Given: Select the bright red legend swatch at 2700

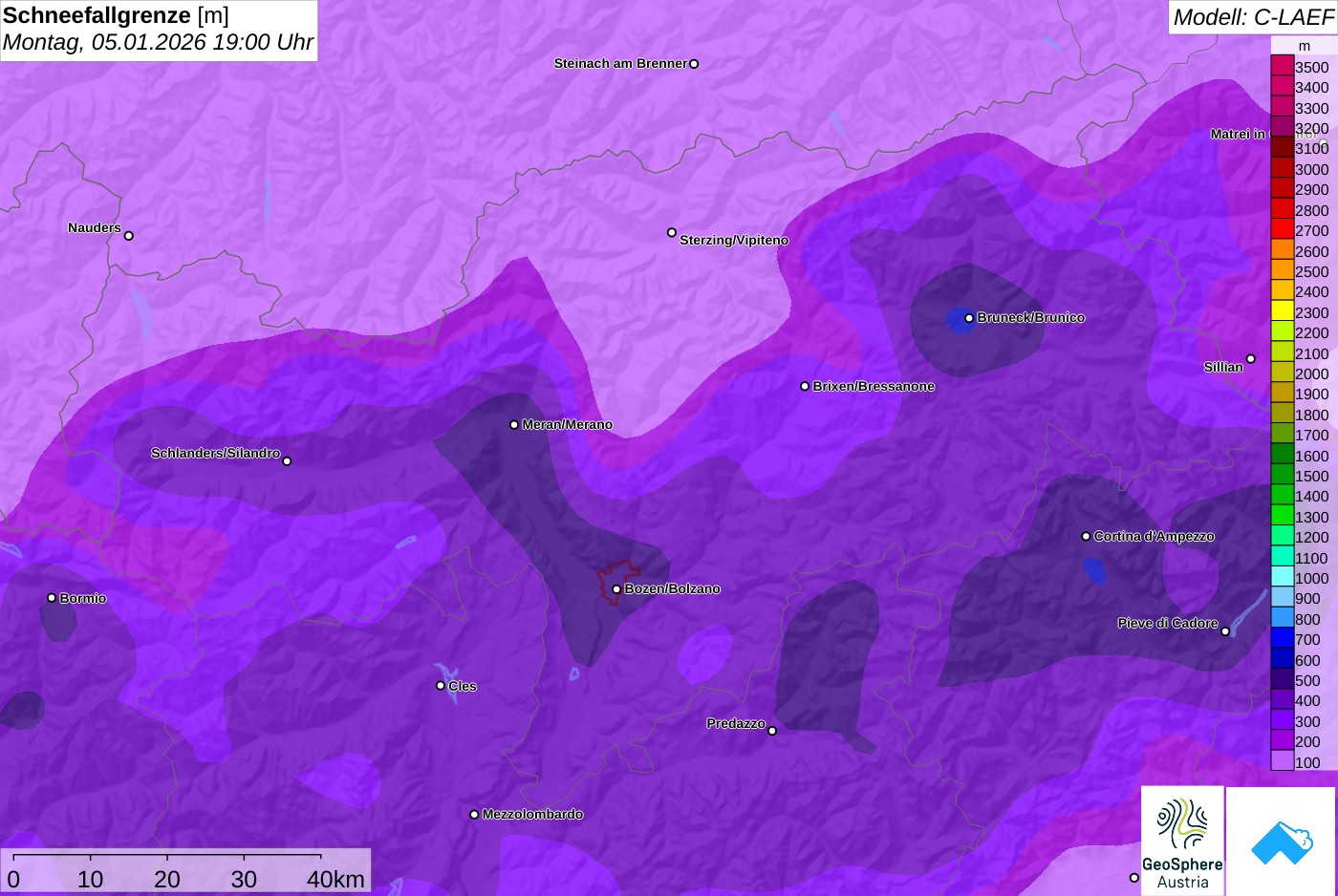Looking at the screenshot, I should (x=1282, y=229).
